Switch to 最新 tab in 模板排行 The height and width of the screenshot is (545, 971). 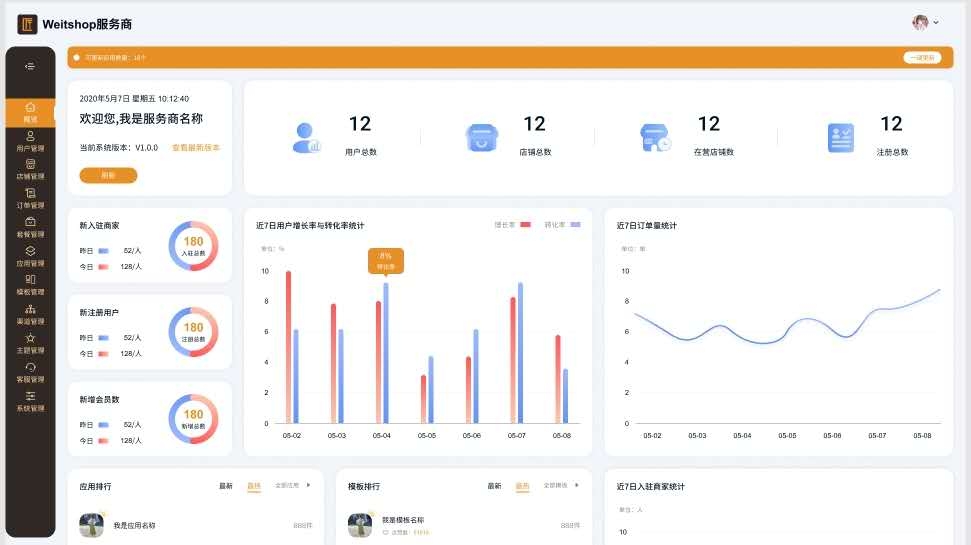pos(494,486)
